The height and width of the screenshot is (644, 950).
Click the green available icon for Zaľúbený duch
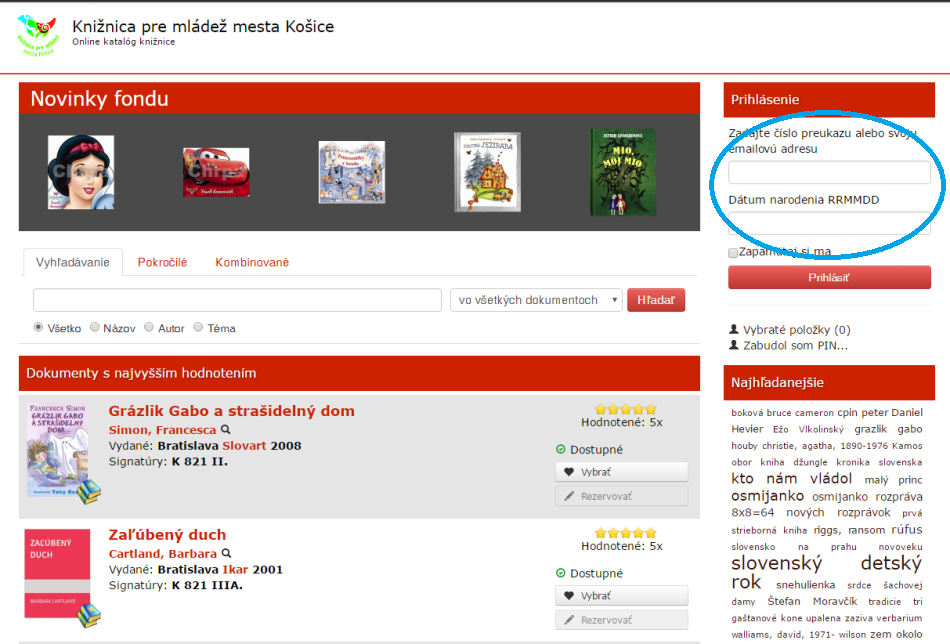[560, 573]
